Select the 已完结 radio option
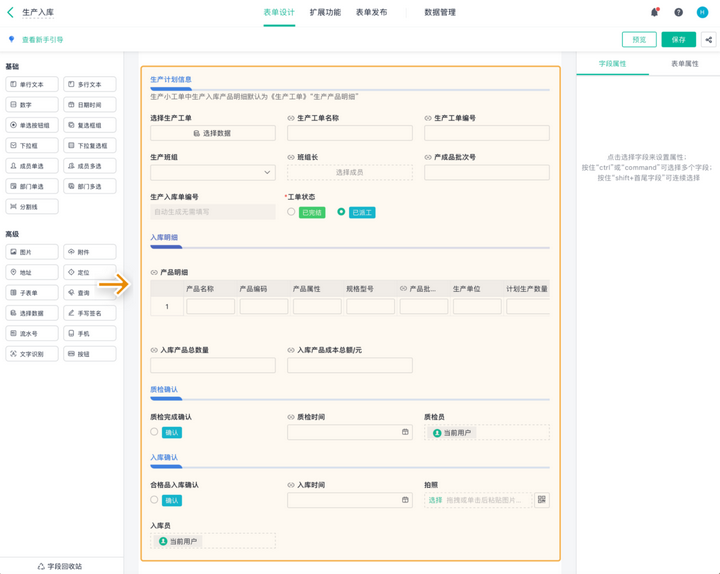This screenshot has width=720, height=574. click(x=292, y=212)
